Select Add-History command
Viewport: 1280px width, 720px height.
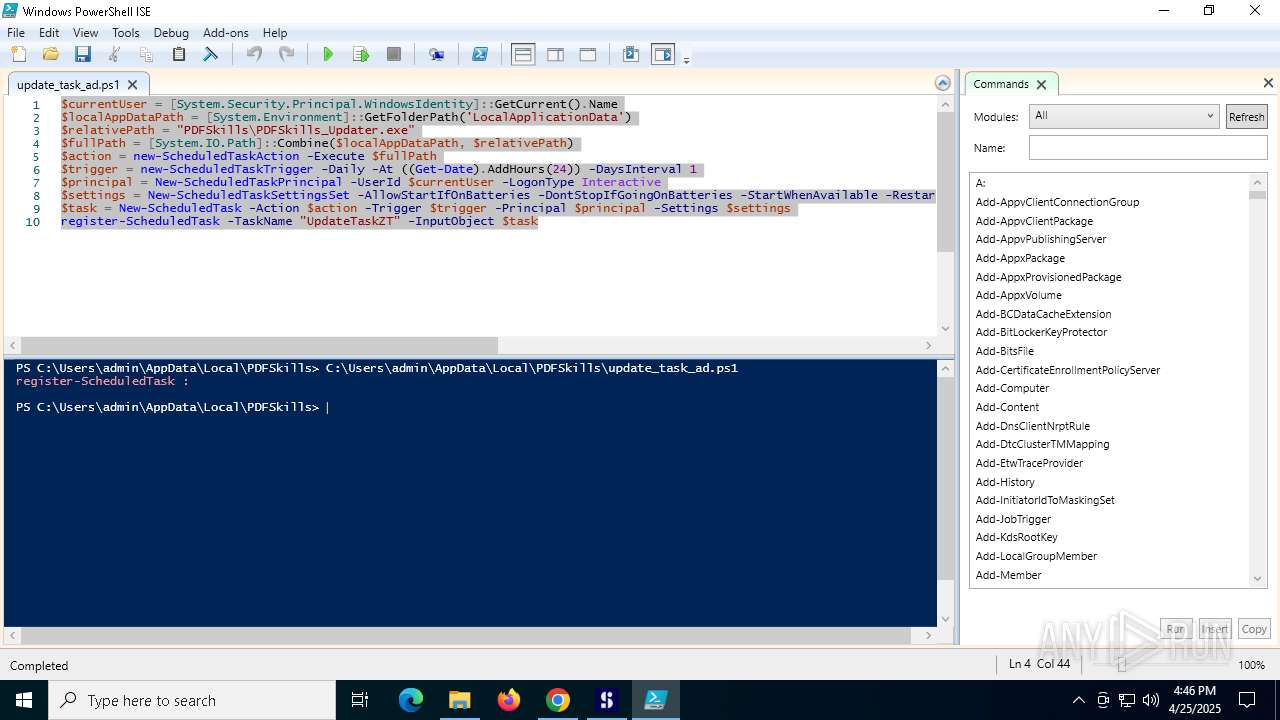tap(1005, 482)
